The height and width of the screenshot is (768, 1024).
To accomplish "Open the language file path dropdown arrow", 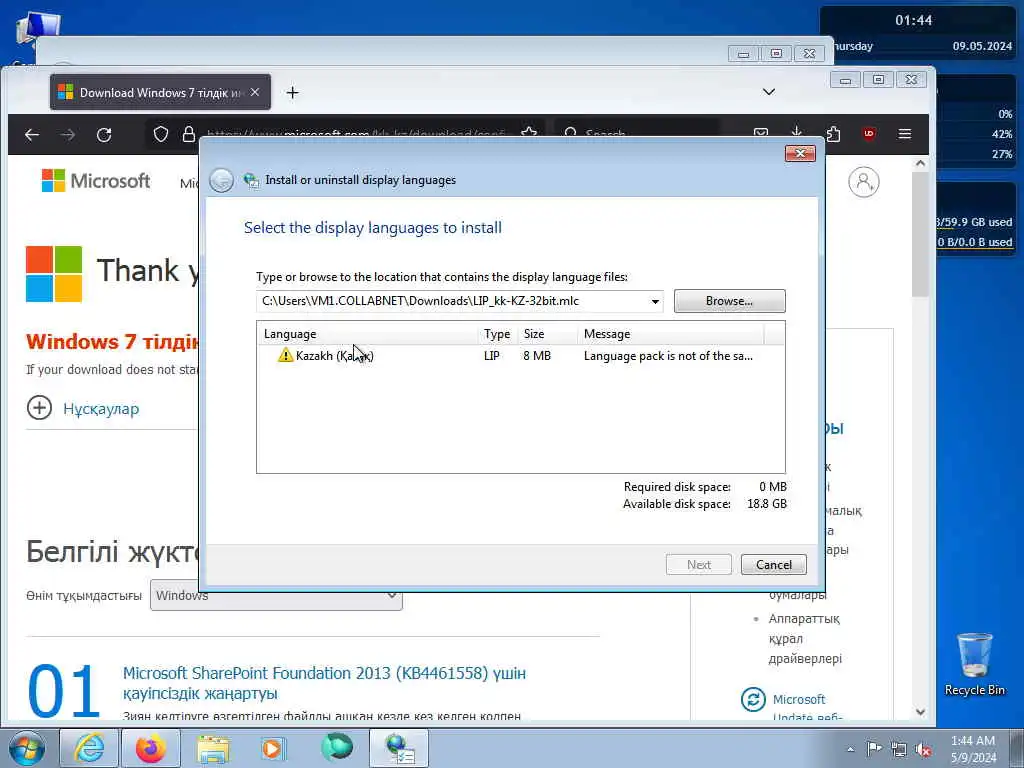I will point(654,302).
